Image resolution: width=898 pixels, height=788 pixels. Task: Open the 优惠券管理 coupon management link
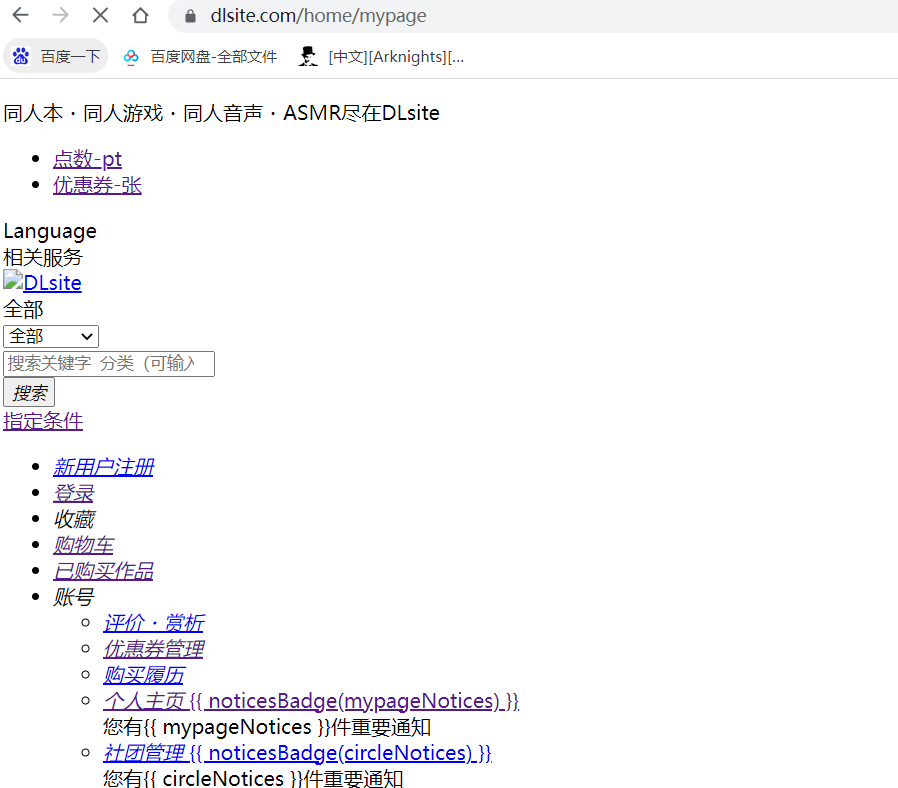tap(153, 649)
